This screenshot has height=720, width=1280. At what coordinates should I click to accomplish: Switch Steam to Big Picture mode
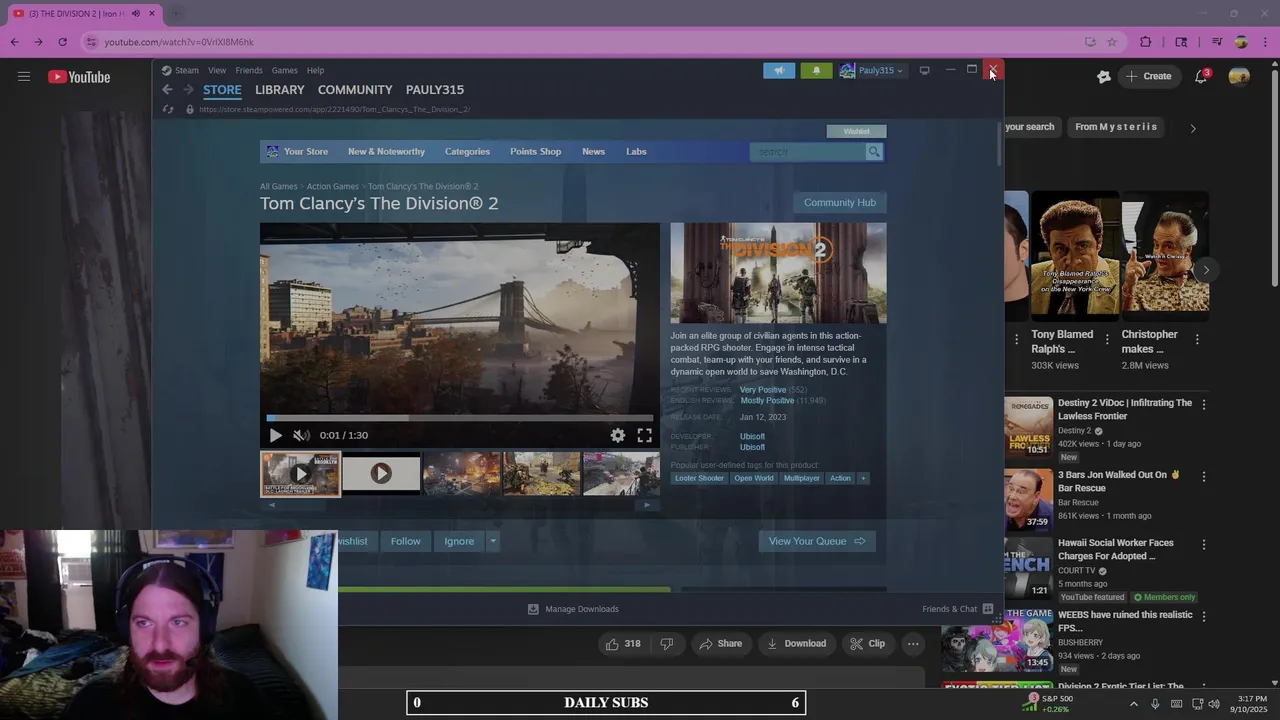coord(925,70)
